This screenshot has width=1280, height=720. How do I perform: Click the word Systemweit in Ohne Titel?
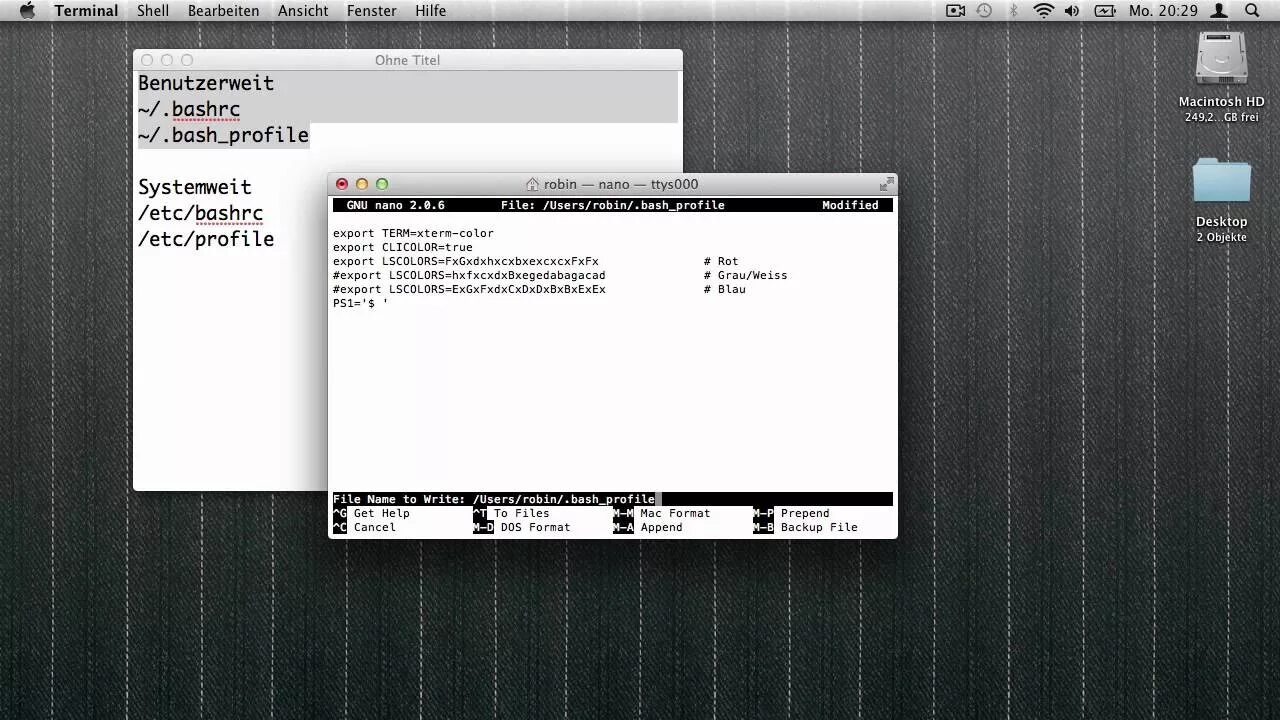195,187
